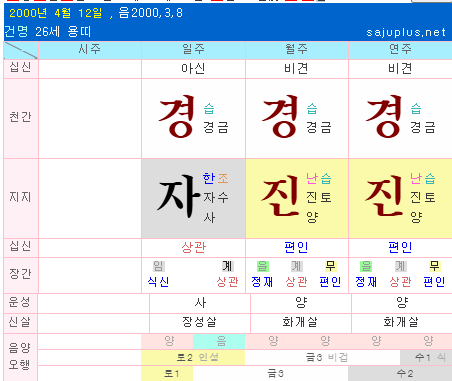The image size is (452, 381).
Task: Click the '음양 오행' row label
Action: click(x=19, y=356)
